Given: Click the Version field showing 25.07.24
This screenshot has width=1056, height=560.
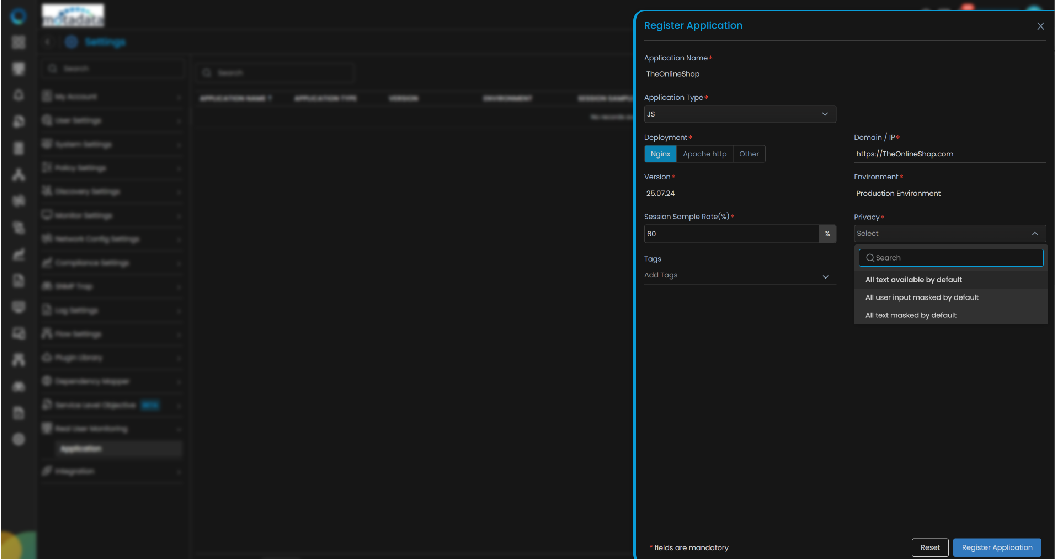Looking at the screenshot, I should (740, 193).
